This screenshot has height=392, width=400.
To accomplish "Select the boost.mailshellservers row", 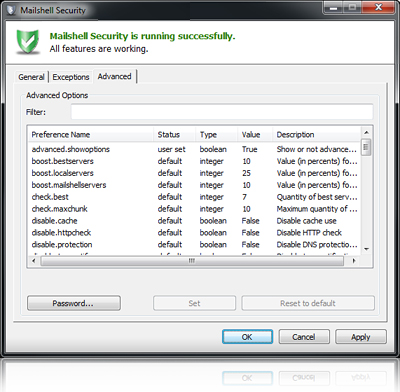I will coord(194,185).
